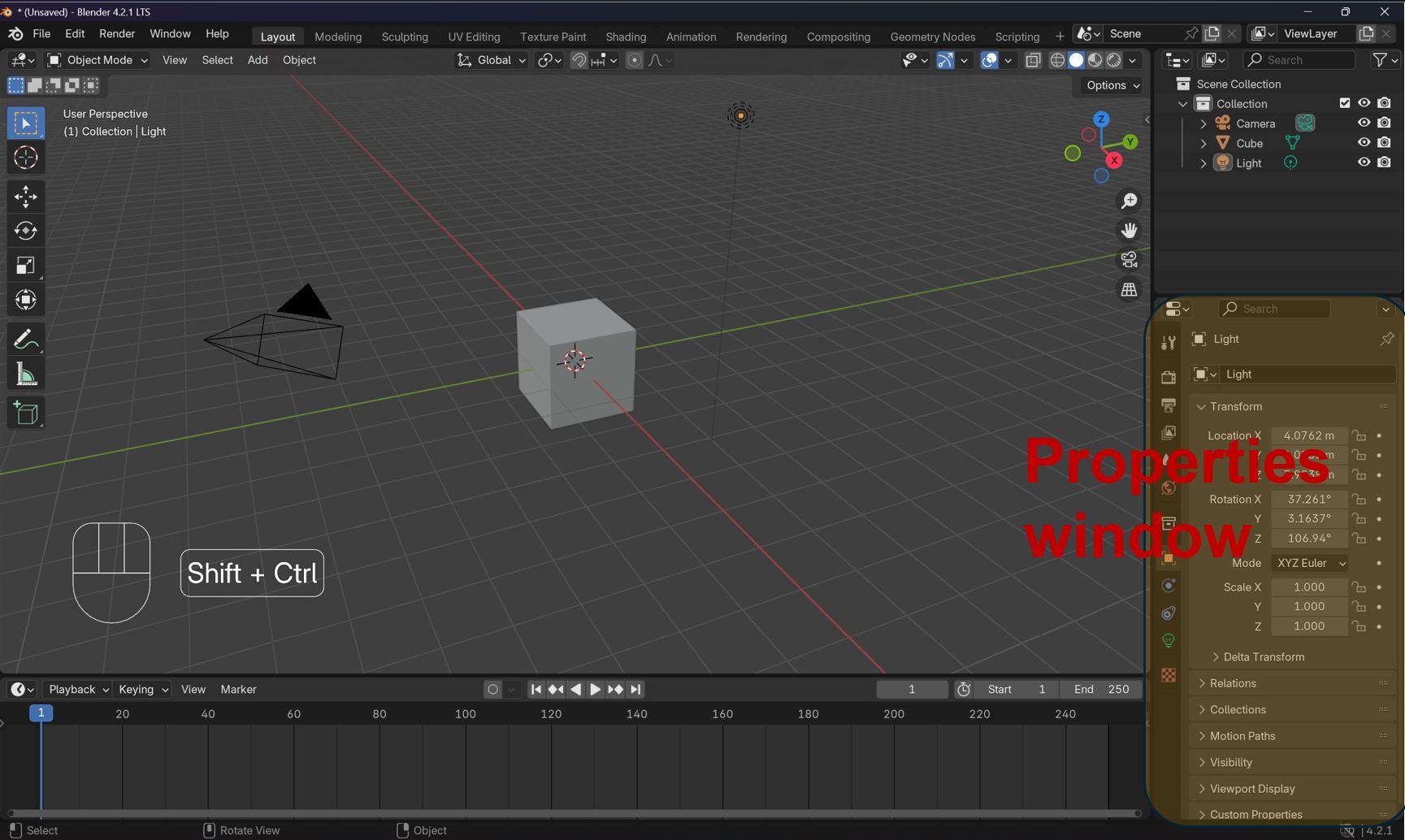Open the Tool properties tab
Viewport: 1405px width, 840px height.
click(x=1169, y=343)
